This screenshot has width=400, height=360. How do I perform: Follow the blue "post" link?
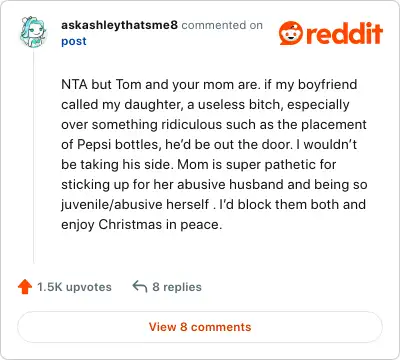(x=74, y=41)
